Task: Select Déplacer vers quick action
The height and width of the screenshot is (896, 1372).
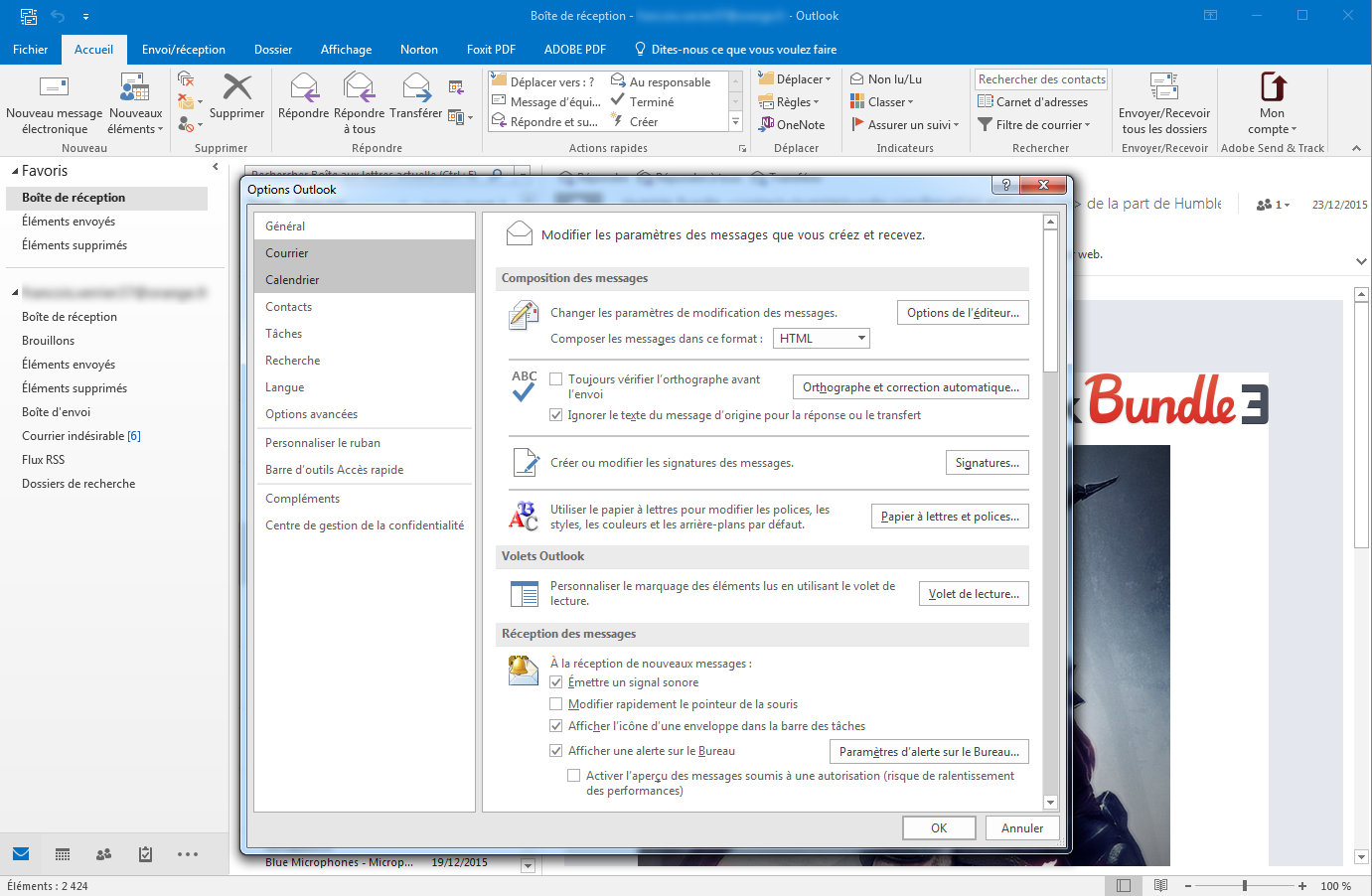Action: point(543,82)
